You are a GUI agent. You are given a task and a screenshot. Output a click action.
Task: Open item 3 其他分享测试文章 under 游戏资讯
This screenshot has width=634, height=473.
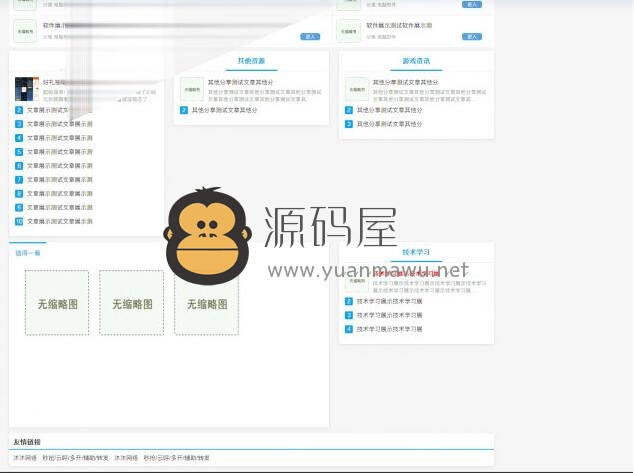pos(389,124)
